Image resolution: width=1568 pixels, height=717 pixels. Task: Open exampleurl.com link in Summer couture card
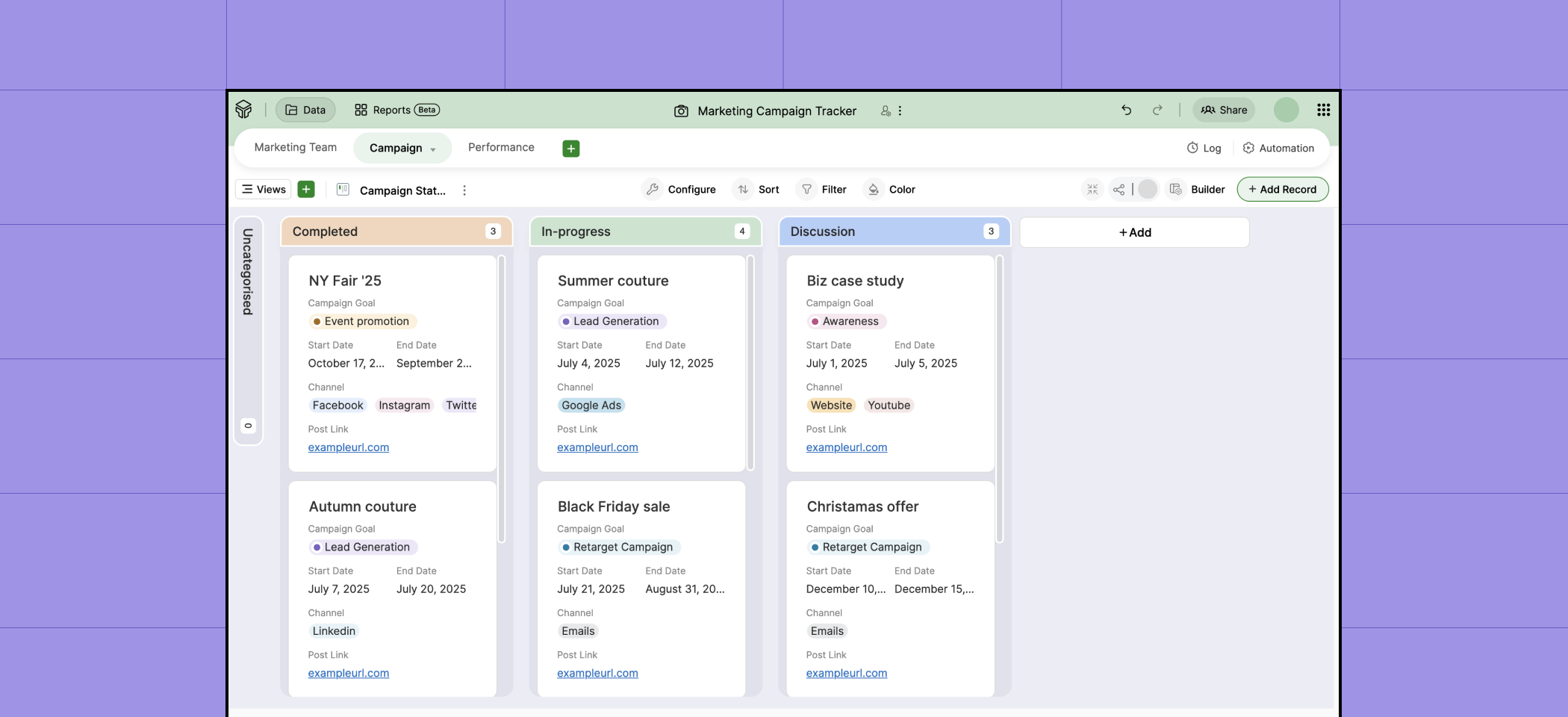pos(597,447)
